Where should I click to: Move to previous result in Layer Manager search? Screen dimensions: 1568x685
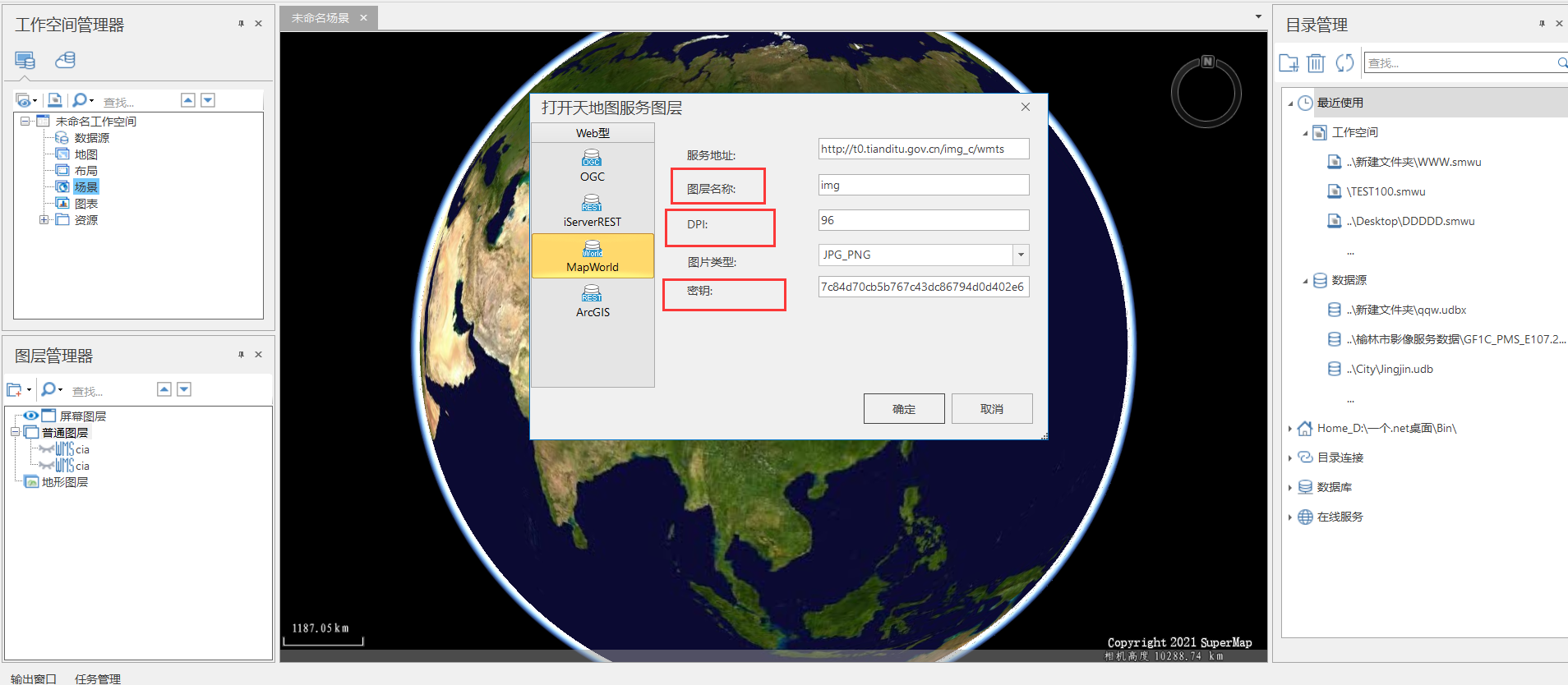pos(164,389)
